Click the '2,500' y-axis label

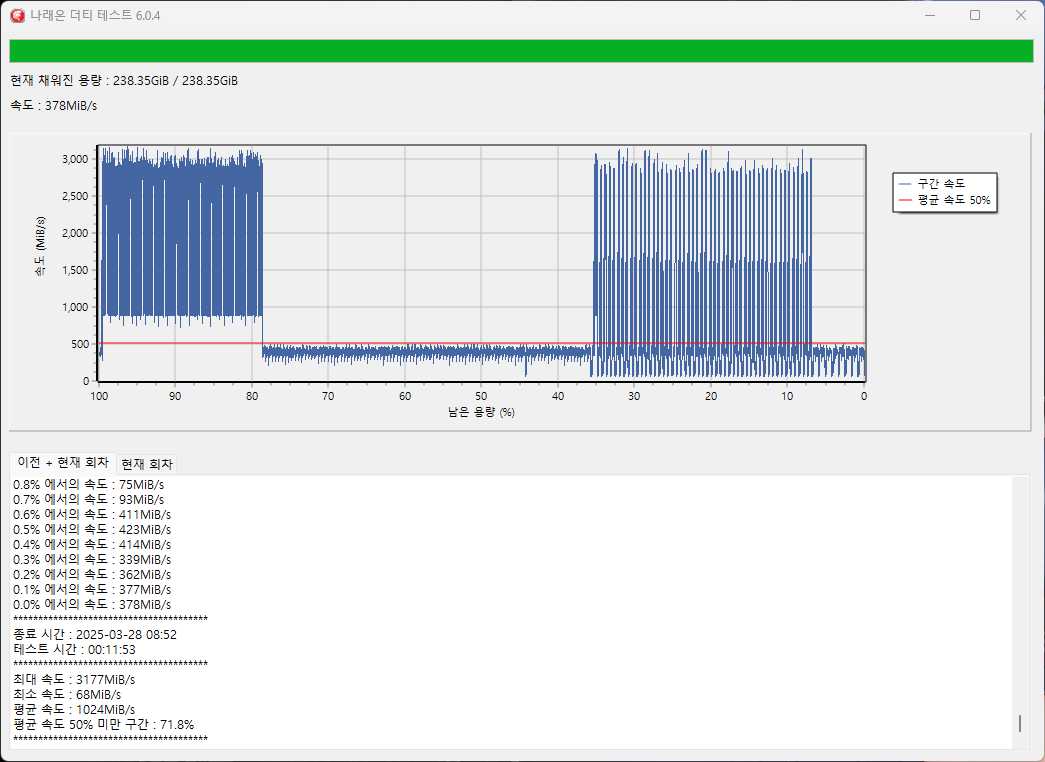[75, 196]
